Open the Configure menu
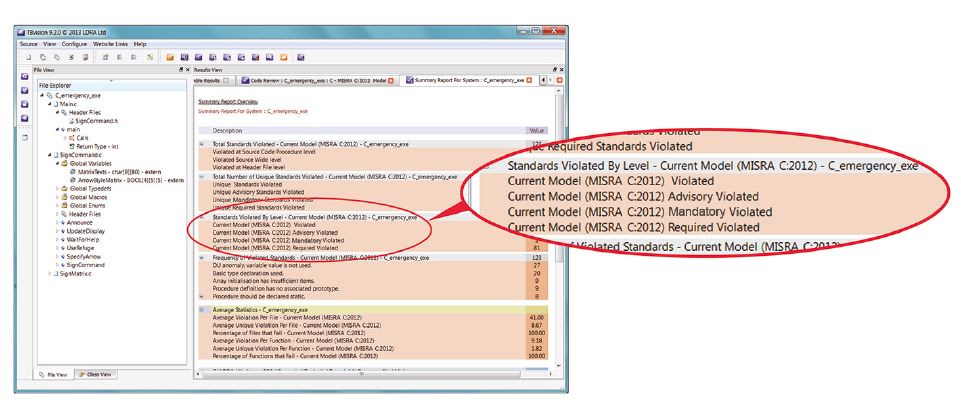This screenshot has height=409, width=961. pos(74,44)
